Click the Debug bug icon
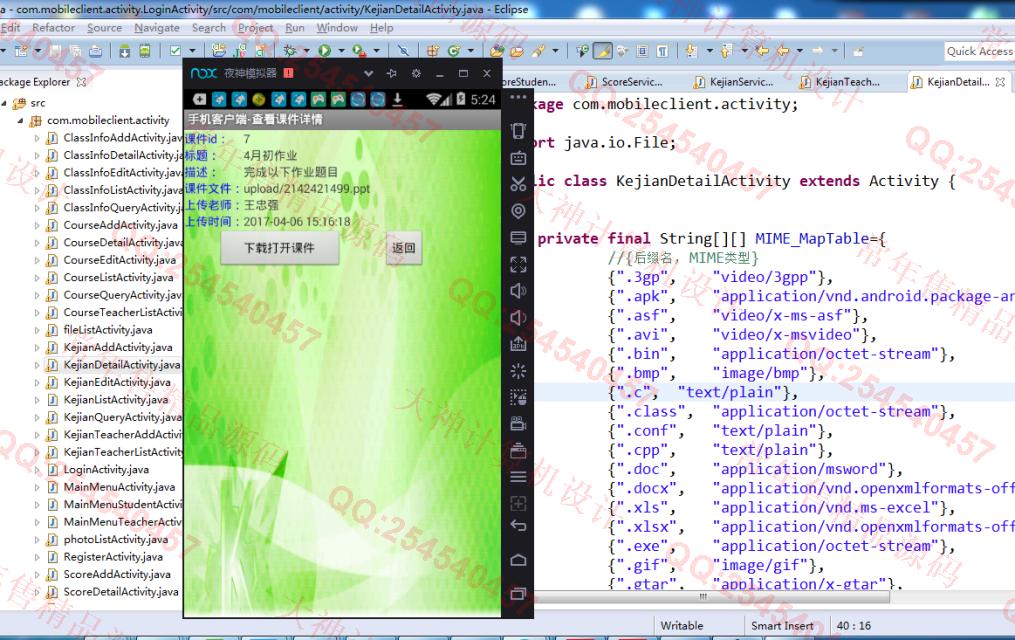This screenshot has width=1015, height=640. click(x=289, y=51)
